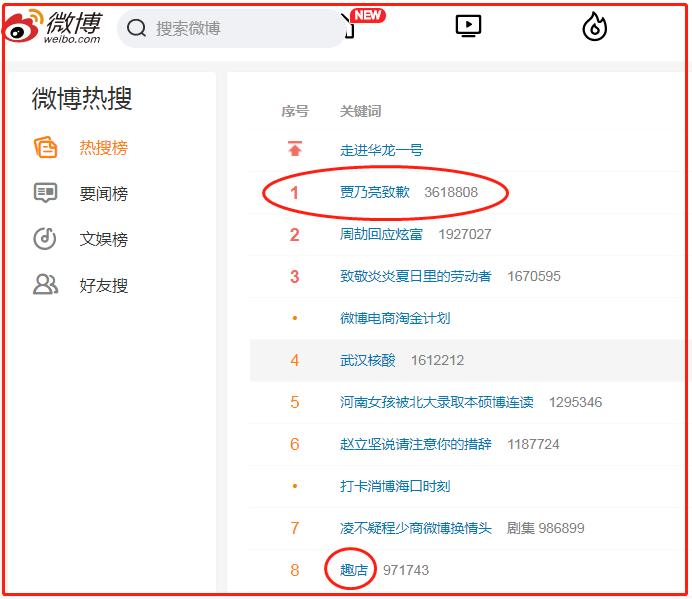Click the 剧集 986899 label

(x=545, y=528)
